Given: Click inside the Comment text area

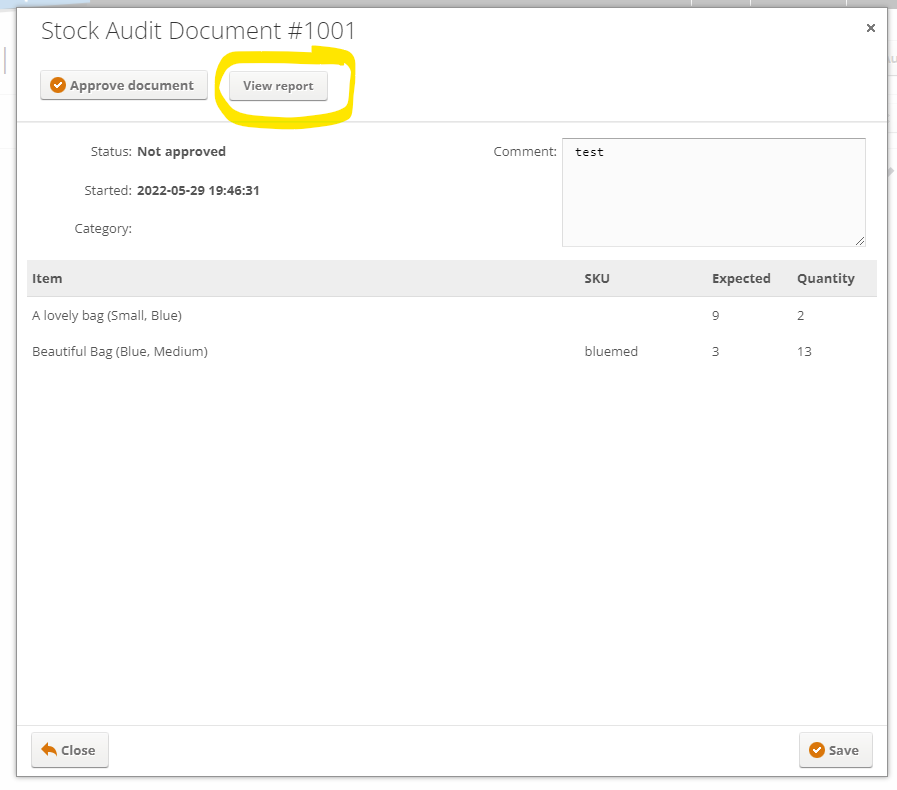Looking at the screenshot, I should click(x=713, y=192).
